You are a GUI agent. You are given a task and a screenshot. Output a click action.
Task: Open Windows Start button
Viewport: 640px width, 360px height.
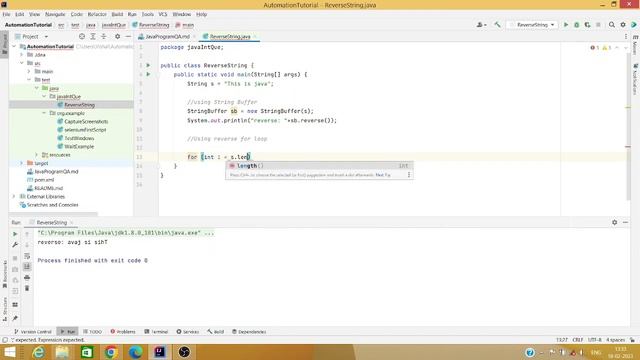click(10, 352)
